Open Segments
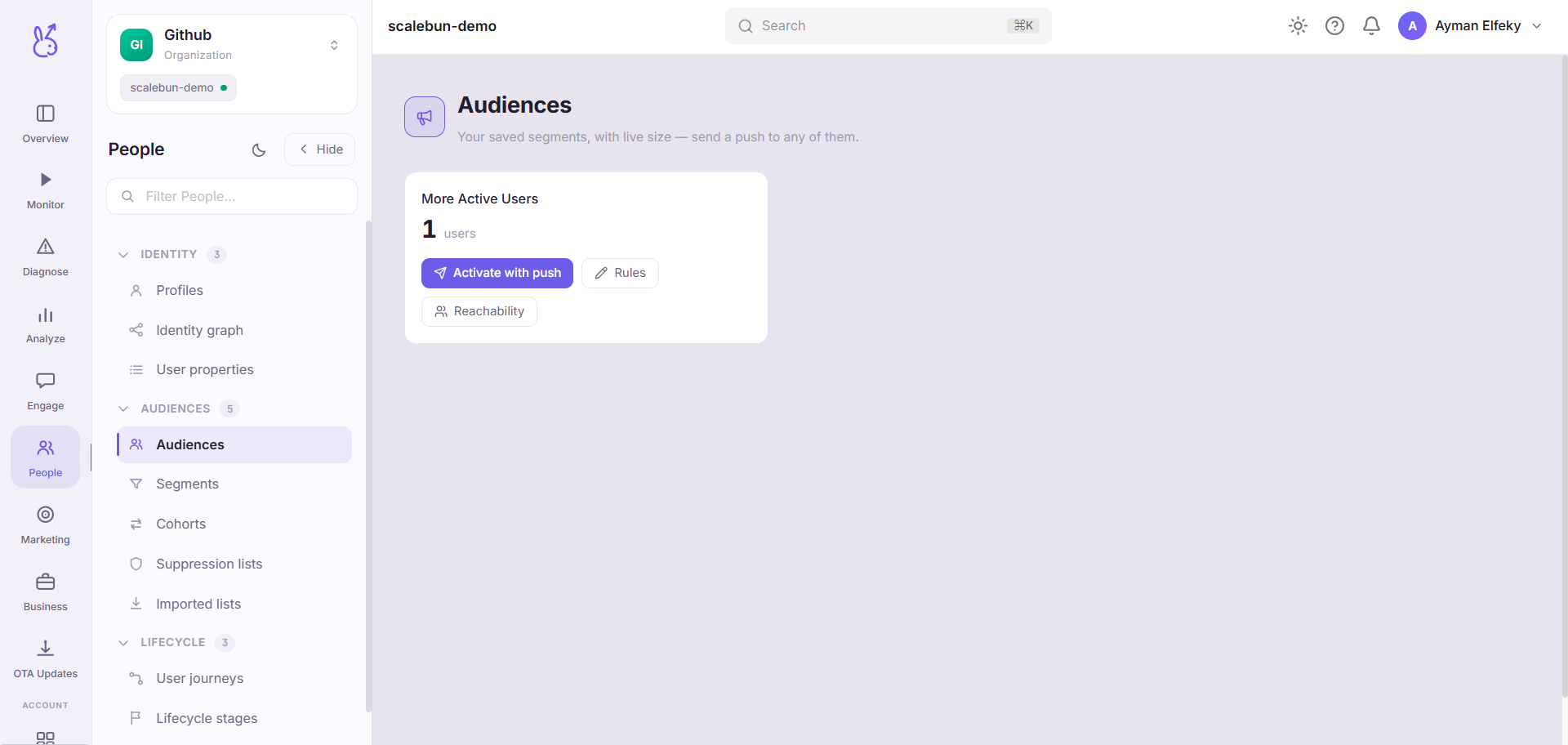Image resolution: width=1568 pixels, height=745 pixels. pos(234,484)
